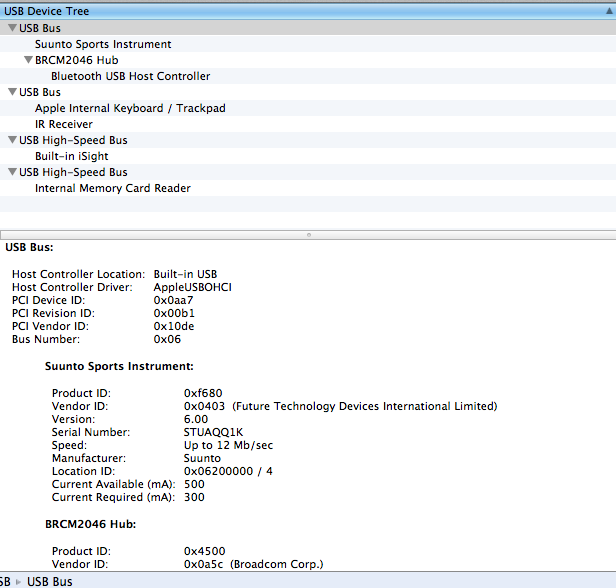Collapse the USB Bus containing Suunto Sports Instrument

pyautogui.click(x=11, y=28)
